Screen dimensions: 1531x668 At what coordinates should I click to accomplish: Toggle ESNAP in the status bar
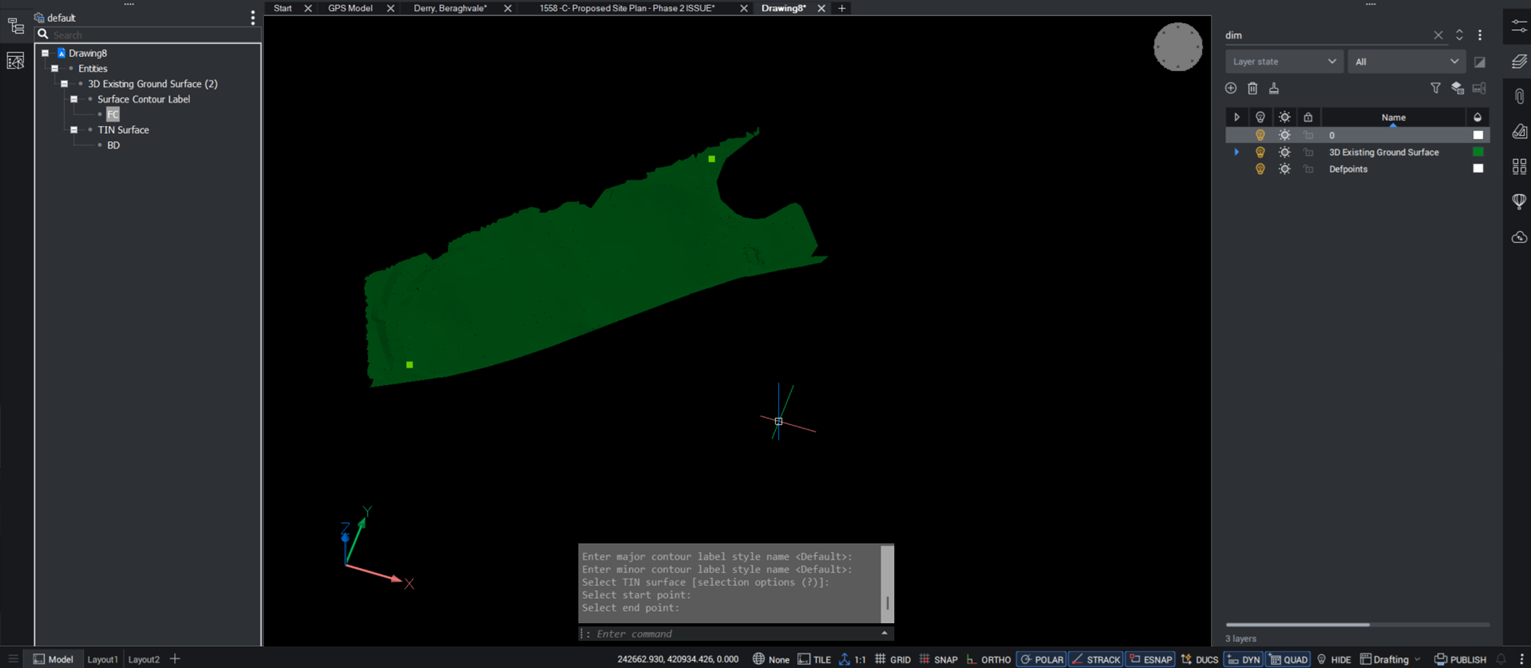tap(1150, 660)
